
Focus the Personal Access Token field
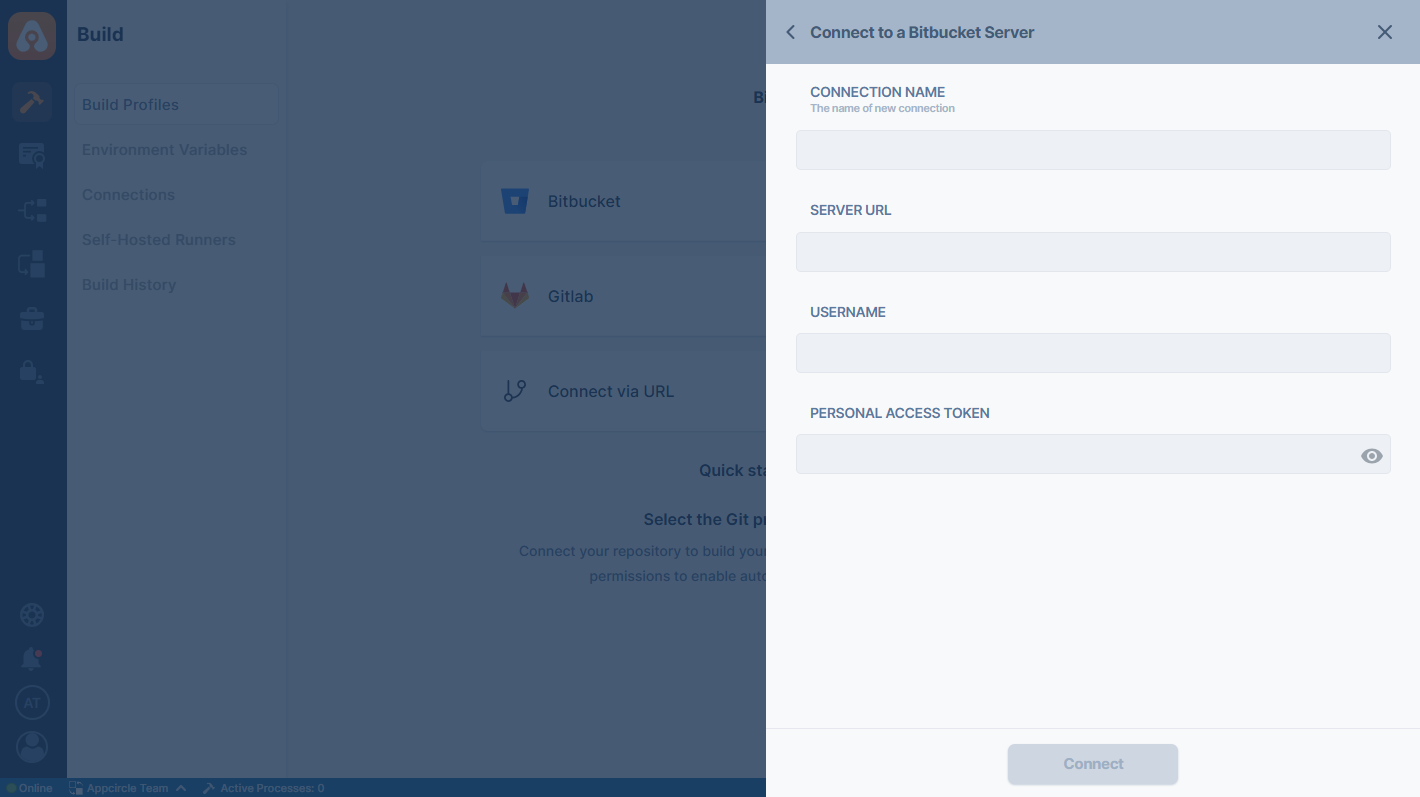coord(1093,454)
